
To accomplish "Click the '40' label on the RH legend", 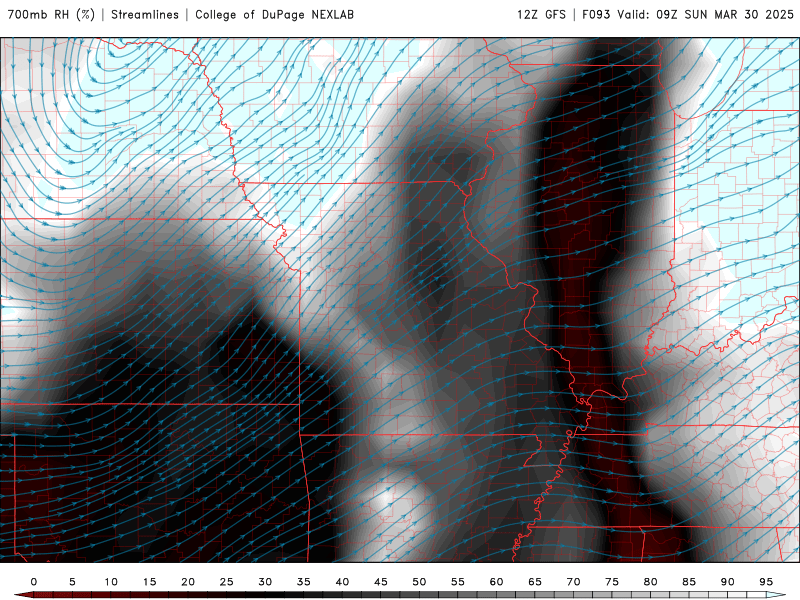I will (x=342, y=582).
